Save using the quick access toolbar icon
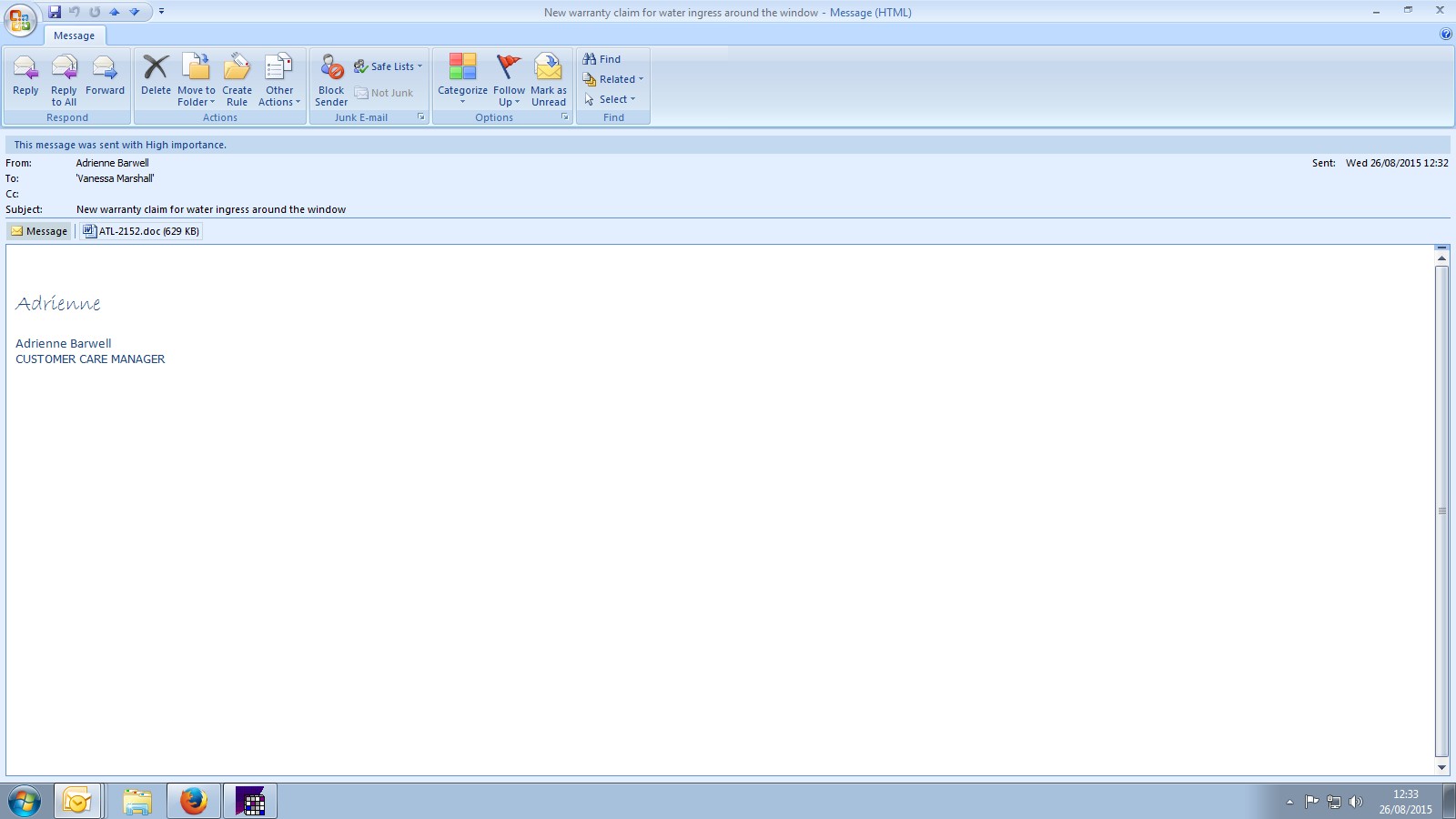 click(55, 12)
